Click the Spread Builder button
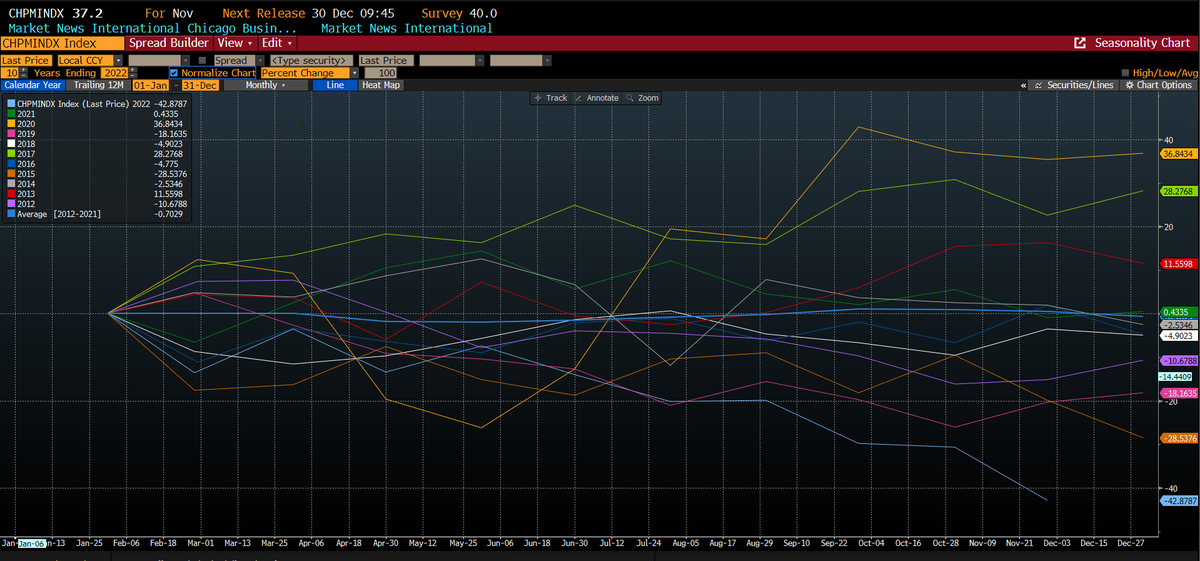 168,43
